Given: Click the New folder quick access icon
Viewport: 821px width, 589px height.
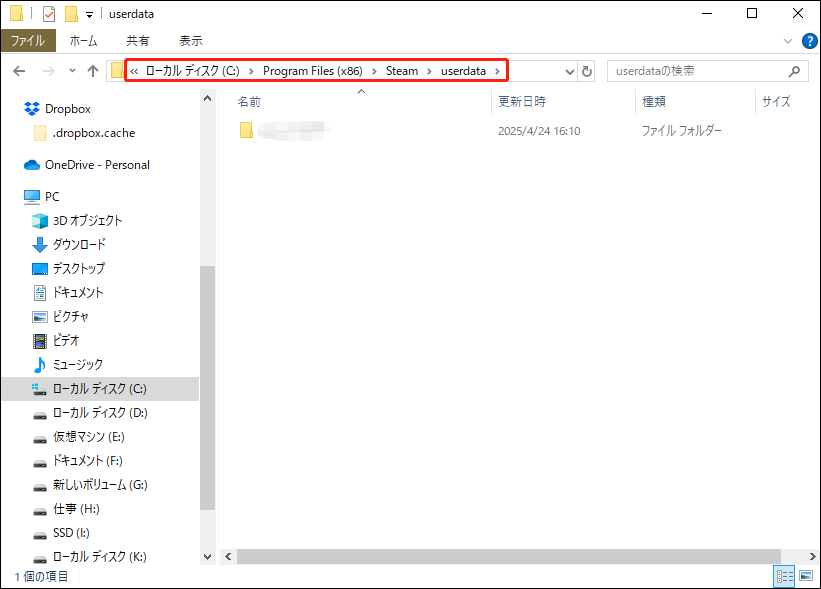Looking at the screenshot, I should click(71, 14).
